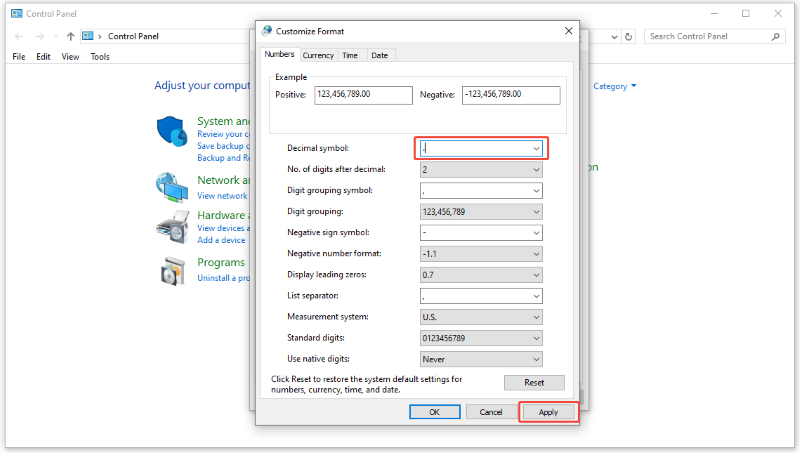Image resolution: width=800 pixels, height=453 pixels.
Task: Click the forward arrow in Control Panel
Action: coord(39,36)
